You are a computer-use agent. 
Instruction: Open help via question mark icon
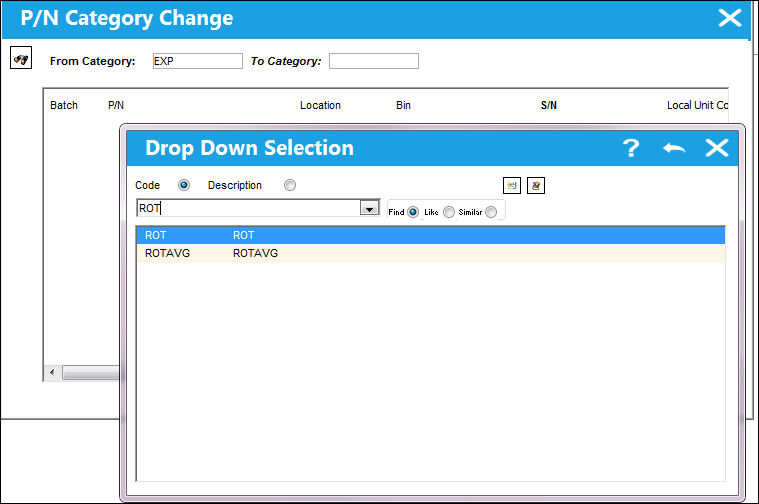(631, 148)
